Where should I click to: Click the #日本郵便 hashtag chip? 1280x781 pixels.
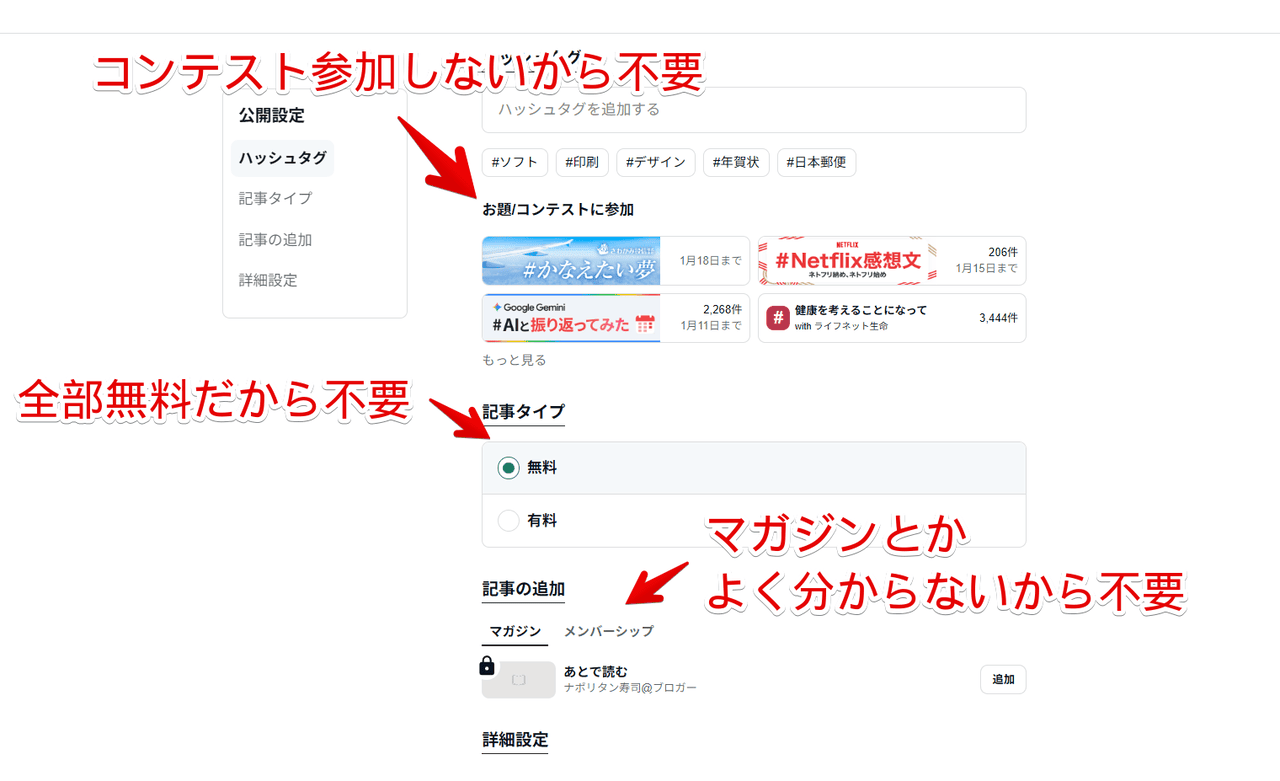pos(816,162)
